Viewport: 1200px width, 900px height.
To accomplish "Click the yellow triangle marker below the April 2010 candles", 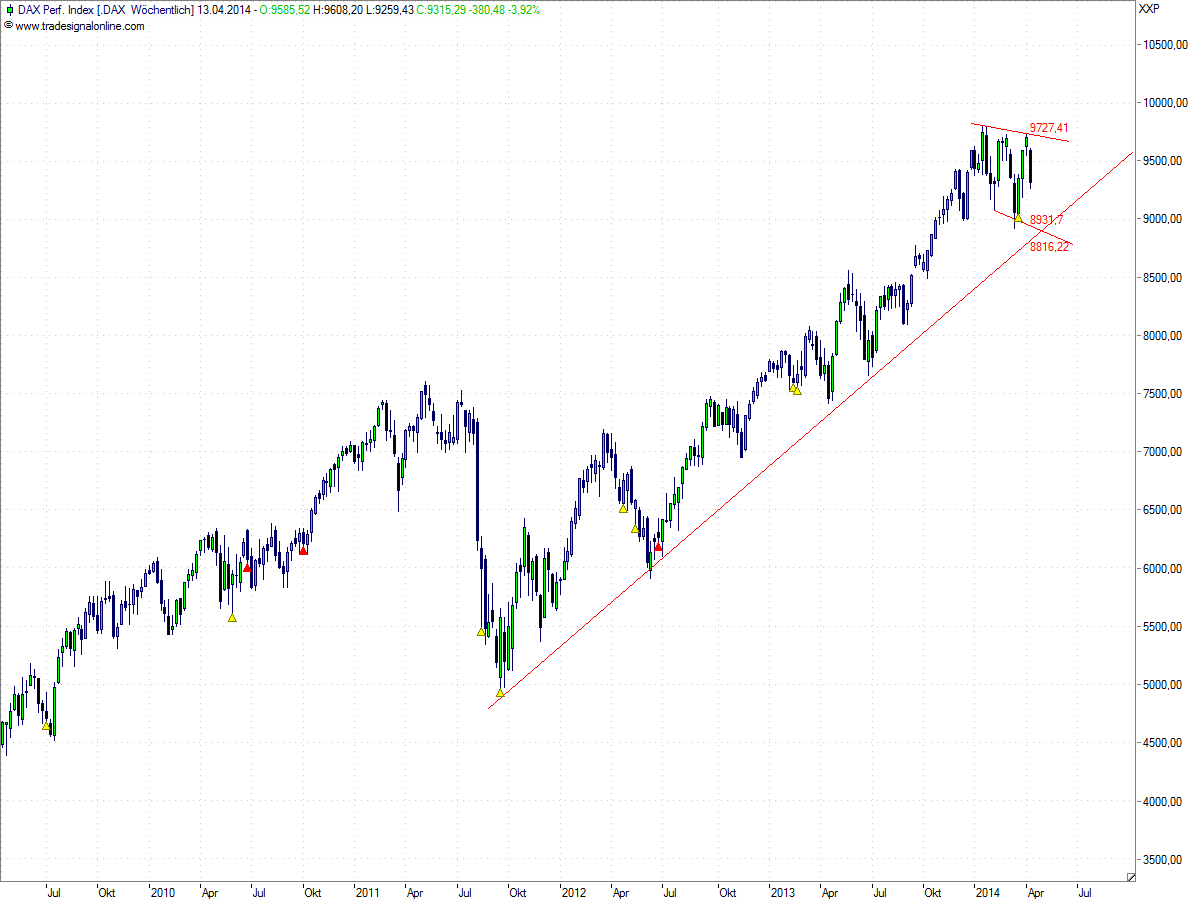I will [232, 616].
